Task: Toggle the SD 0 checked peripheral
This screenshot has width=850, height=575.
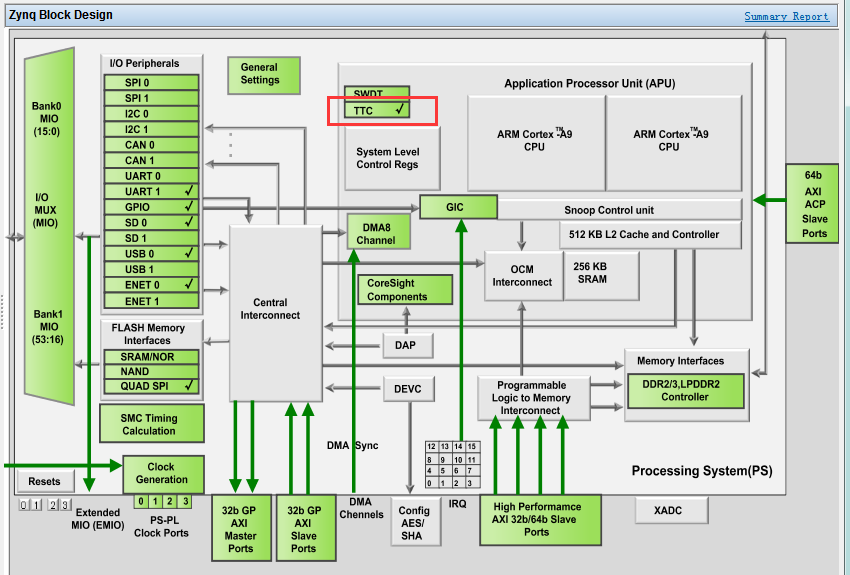Action: click(x=151, y=223)
